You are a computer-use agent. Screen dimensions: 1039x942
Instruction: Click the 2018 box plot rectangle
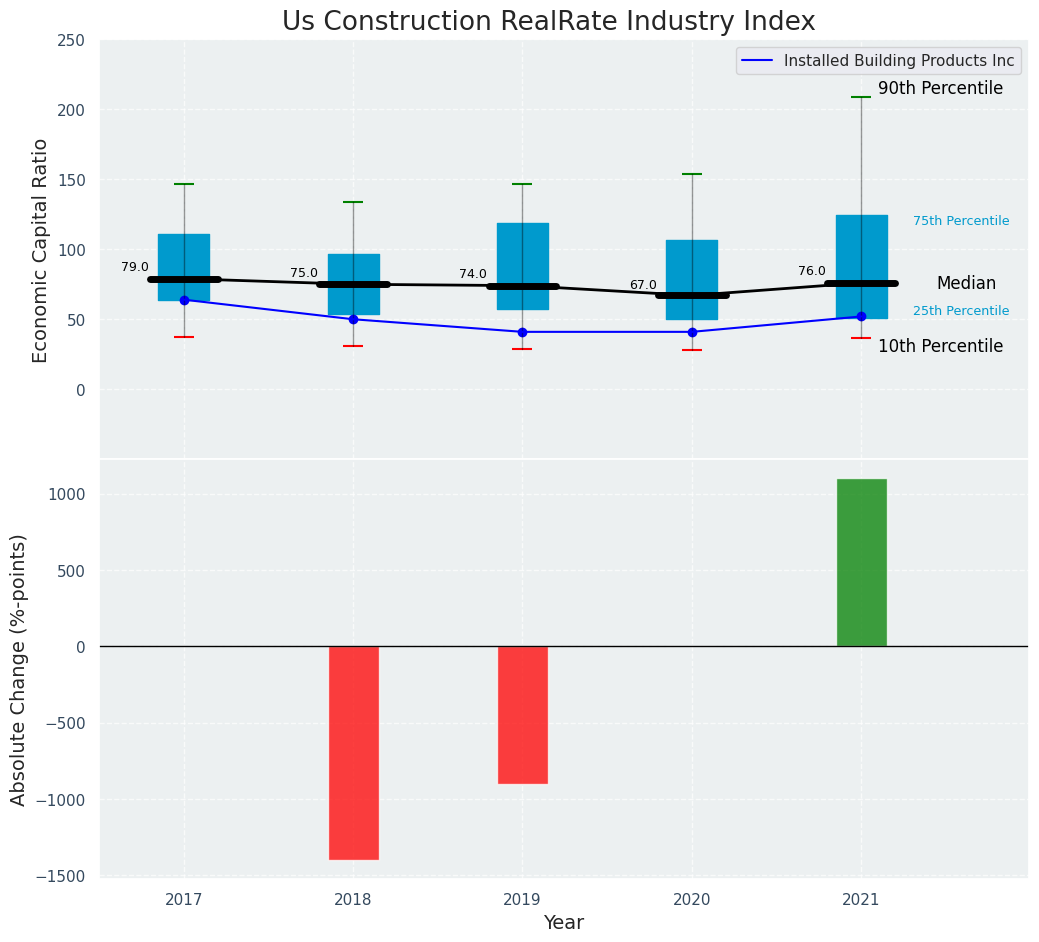[353, 270]
